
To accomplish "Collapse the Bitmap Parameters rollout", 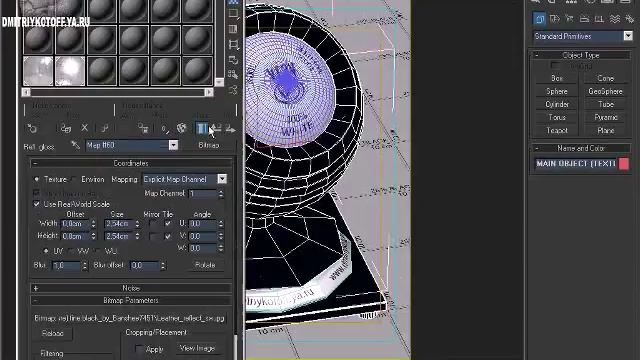I will click(131, 300).
